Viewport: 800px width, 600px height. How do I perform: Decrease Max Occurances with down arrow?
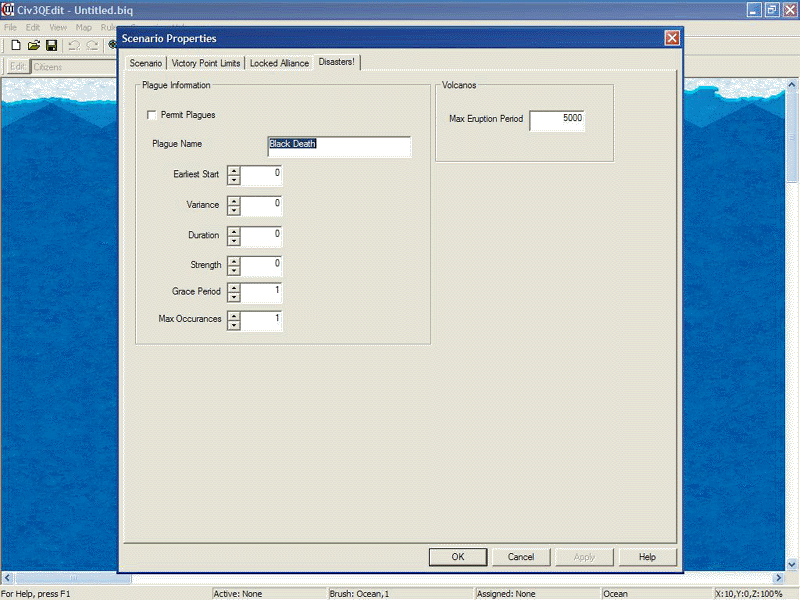[x=234, y=326]
